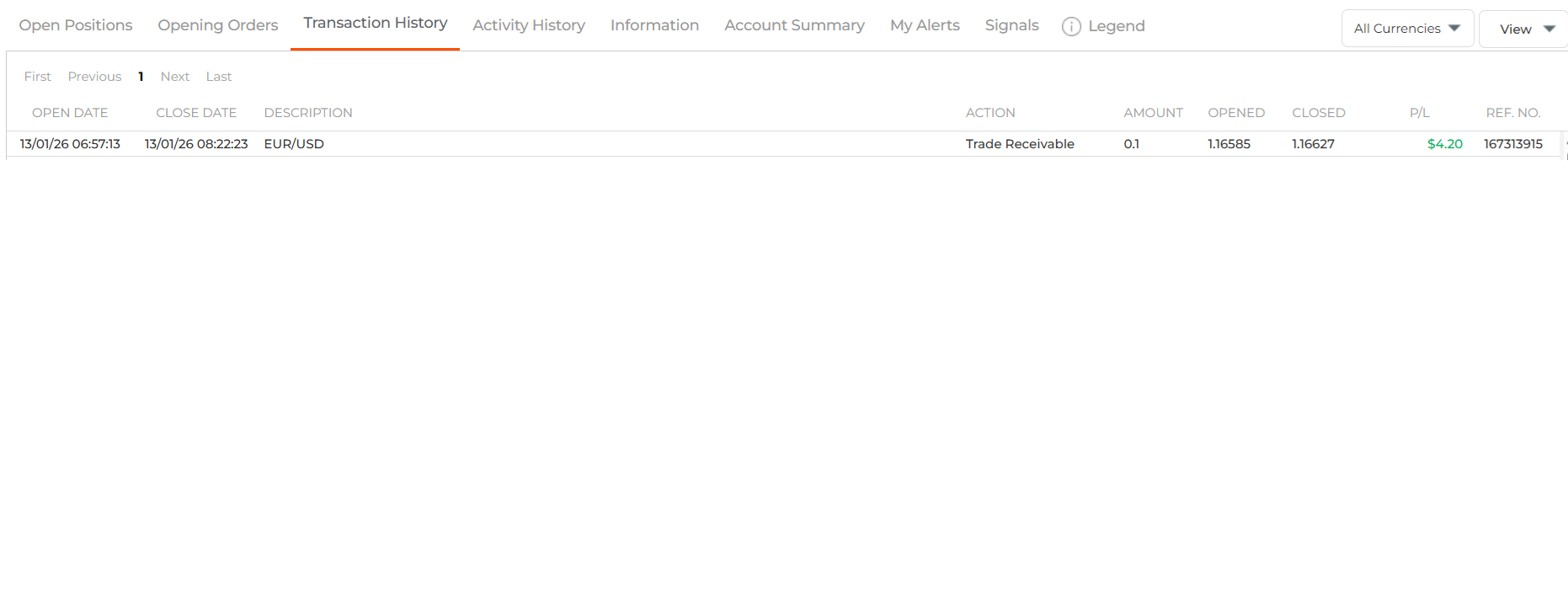Switch to the Open Positions tab

(76, 25)
